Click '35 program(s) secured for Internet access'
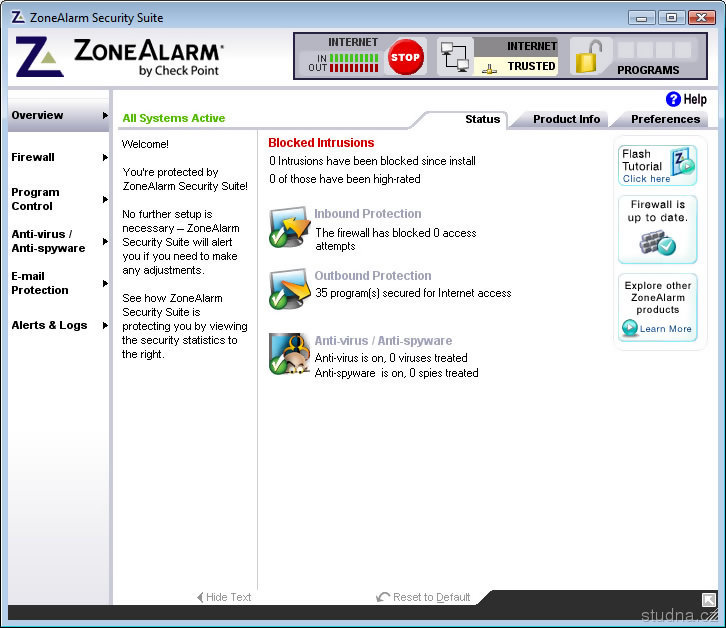 pos(413,293)
